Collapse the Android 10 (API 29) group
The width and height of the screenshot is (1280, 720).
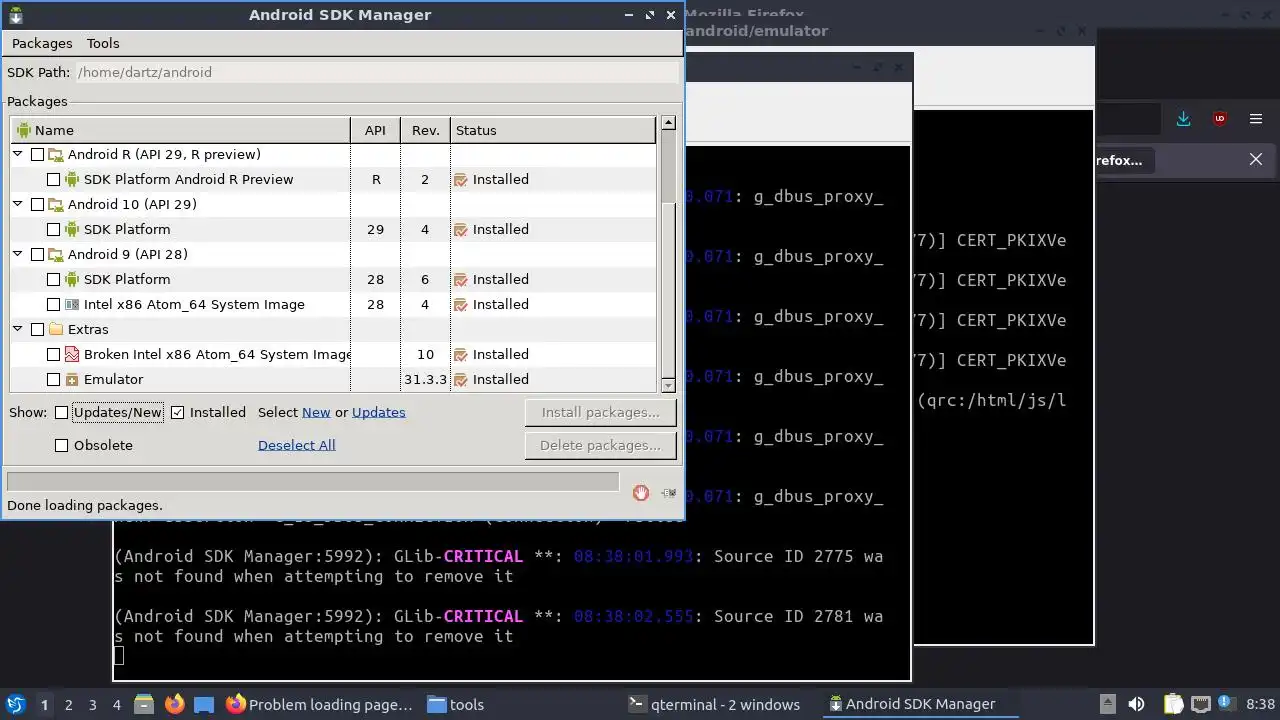tap(18, 205)
